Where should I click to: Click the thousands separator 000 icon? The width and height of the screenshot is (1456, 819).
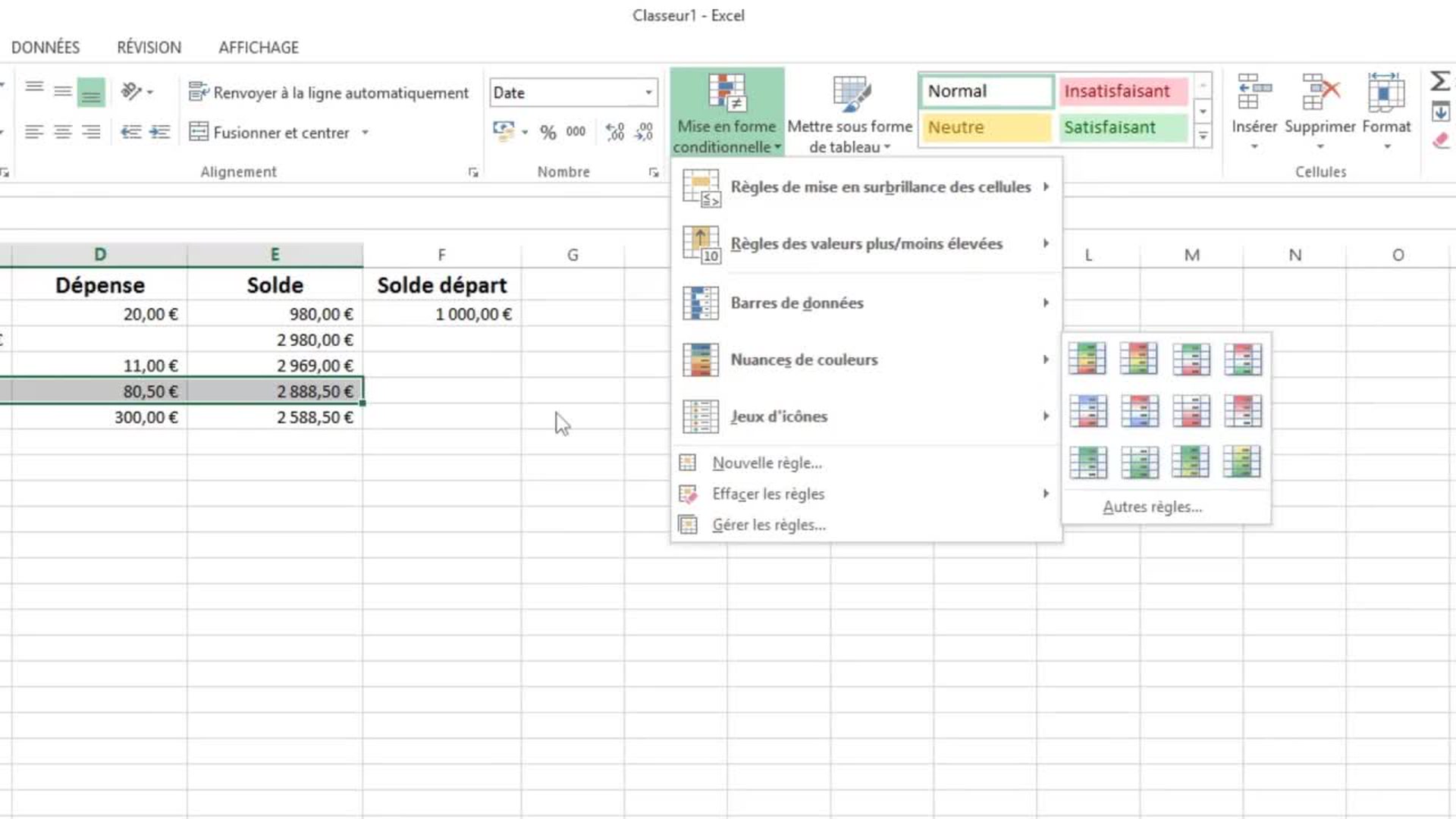click(x=576, y=132)
